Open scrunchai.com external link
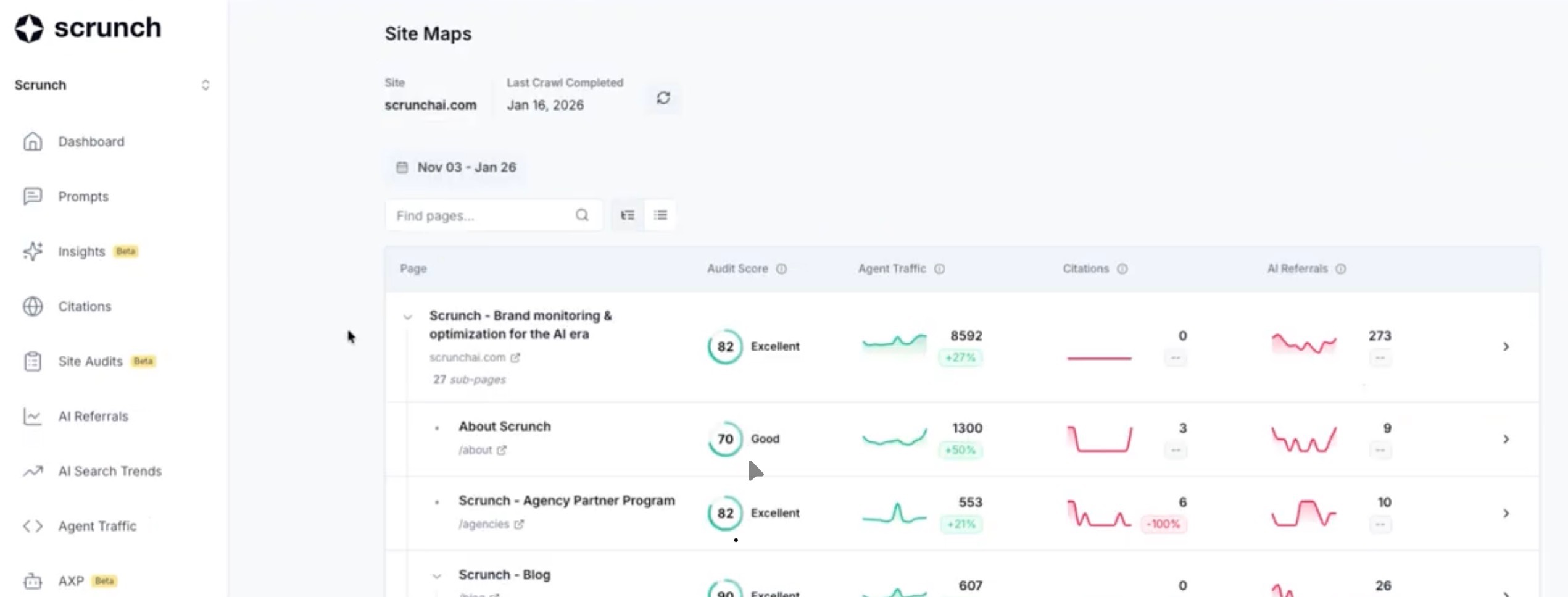The height and width of the screenshot is (597, 1568). 515,358
